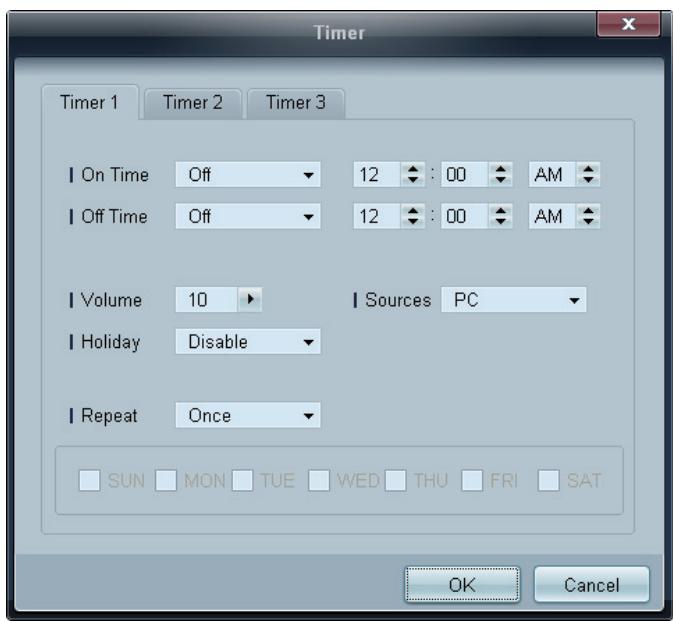Click the Off Time minute field showing 00
The height and width of the screenshot is (621, 674).
pos(465,216)
